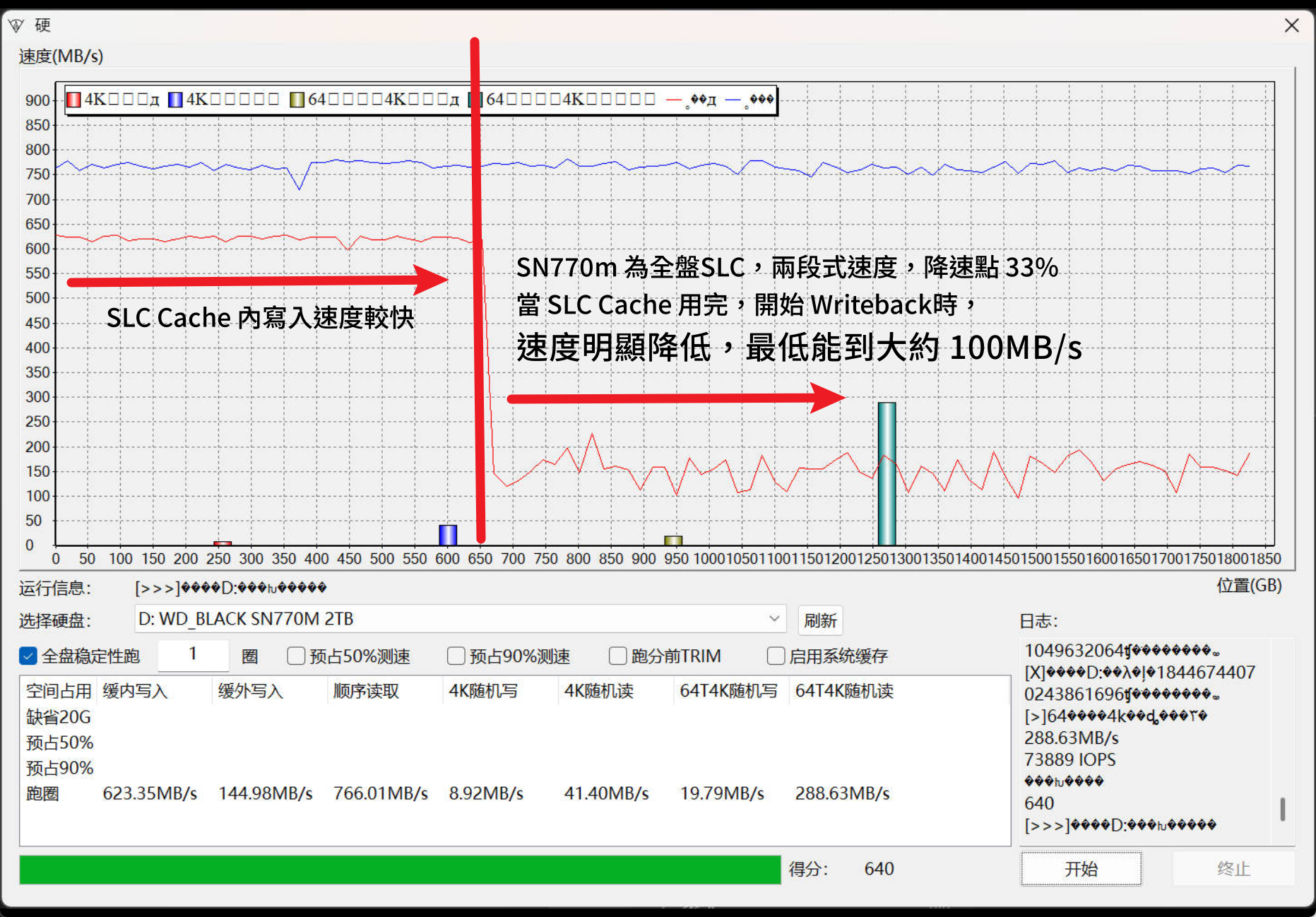Viewport: 1316px width, 917px height.
Task: Enable the 预占50%测速 checkbox
Action: [296, 656]
